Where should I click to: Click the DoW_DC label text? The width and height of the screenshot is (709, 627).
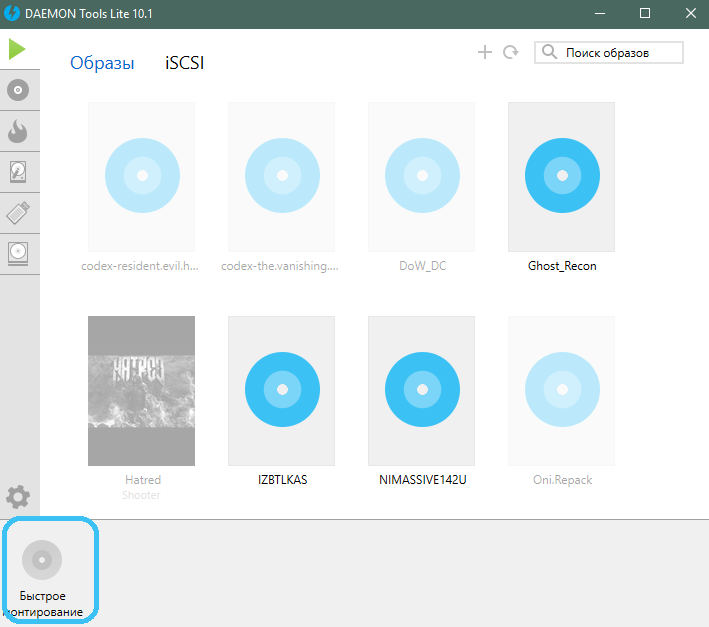pos(423,266)
